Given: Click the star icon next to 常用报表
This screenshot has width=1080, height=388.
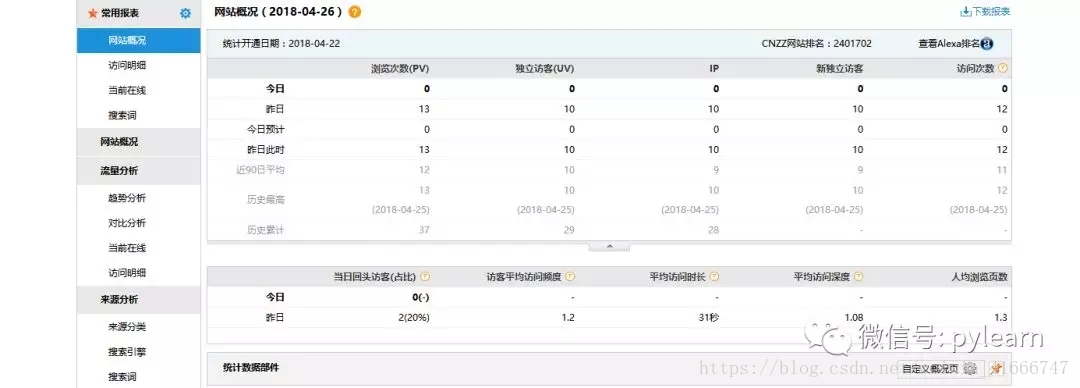Looking at the screenshot, I should pyautogui.click(x=93, y=13).
